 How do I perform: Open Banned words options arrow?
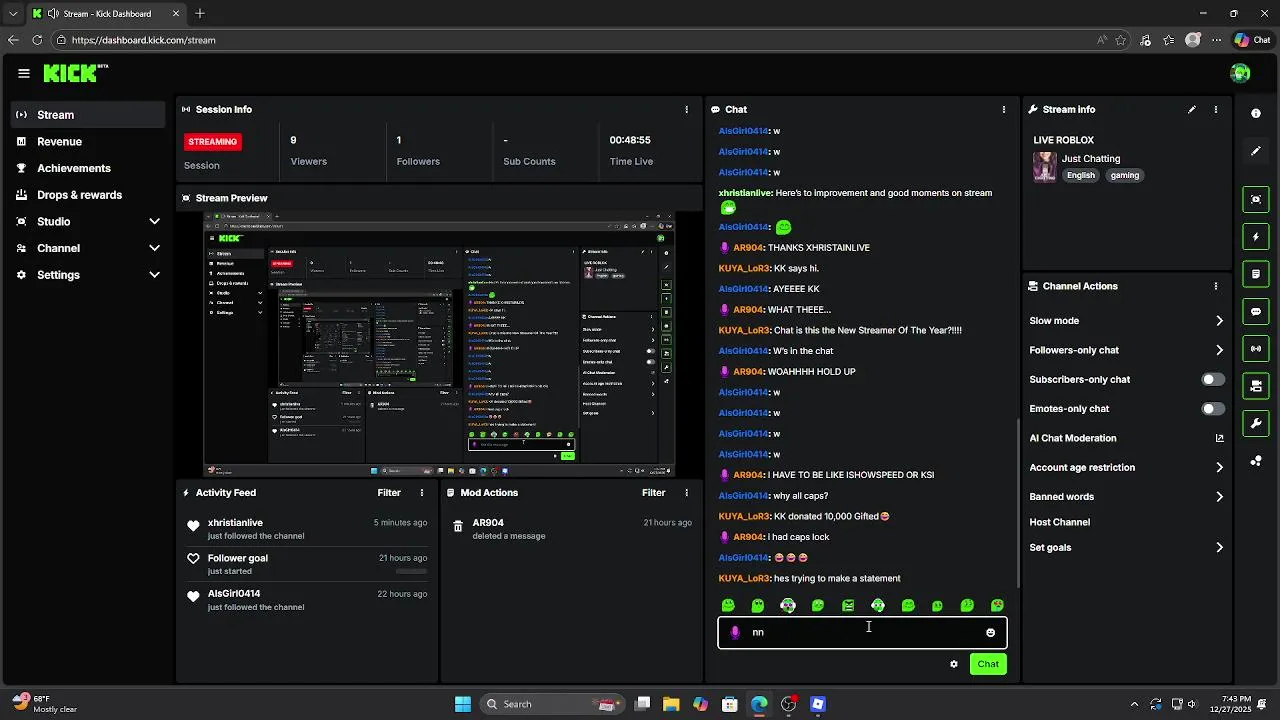pos(1219,497)
